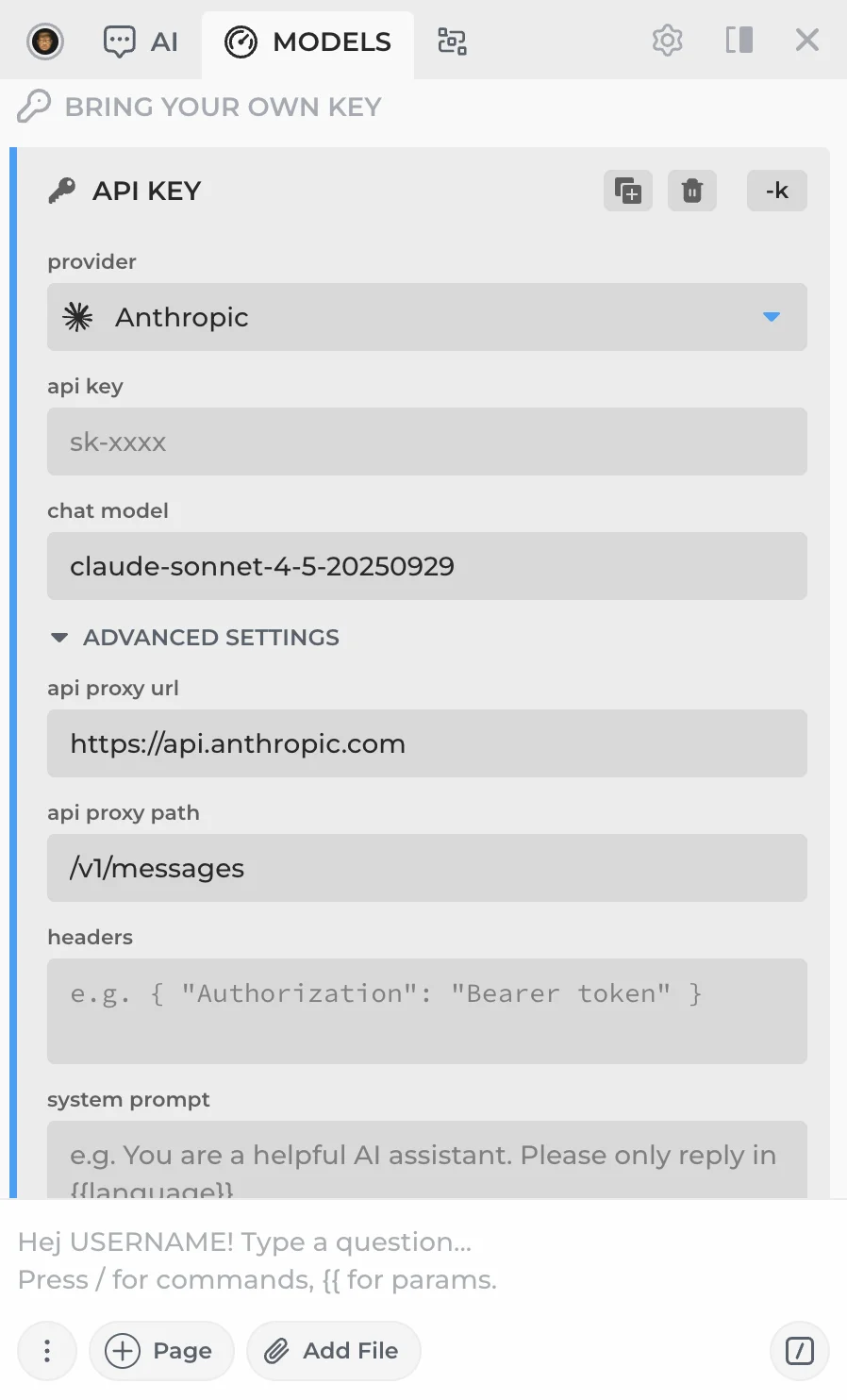The width and height of the screenshot is (847, 1400).
Task: Click the Add File button
Action: tap(334, 1351)
